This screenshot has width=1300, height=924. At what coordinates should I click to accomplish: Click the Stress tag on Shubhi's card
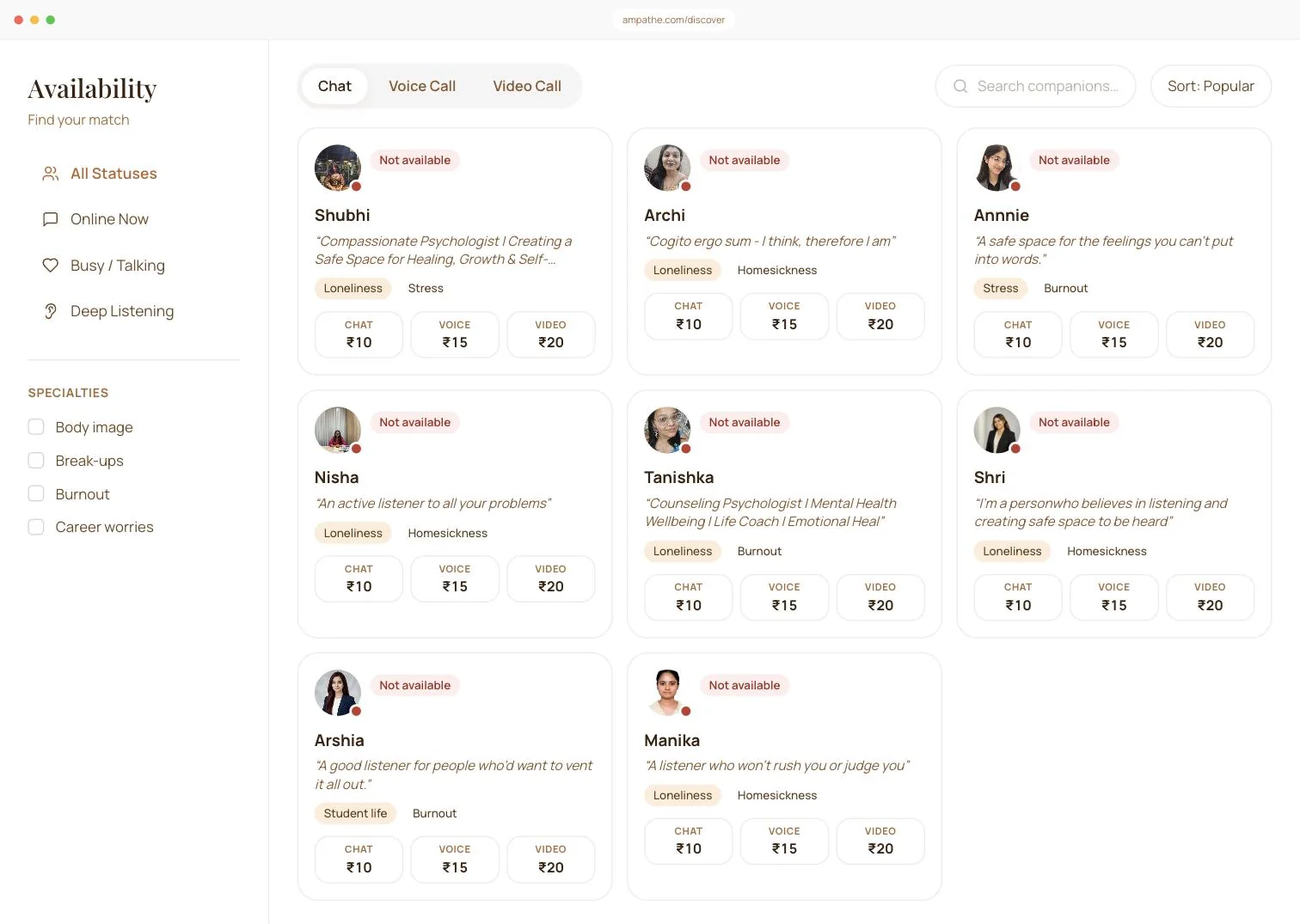pos(426,288)
